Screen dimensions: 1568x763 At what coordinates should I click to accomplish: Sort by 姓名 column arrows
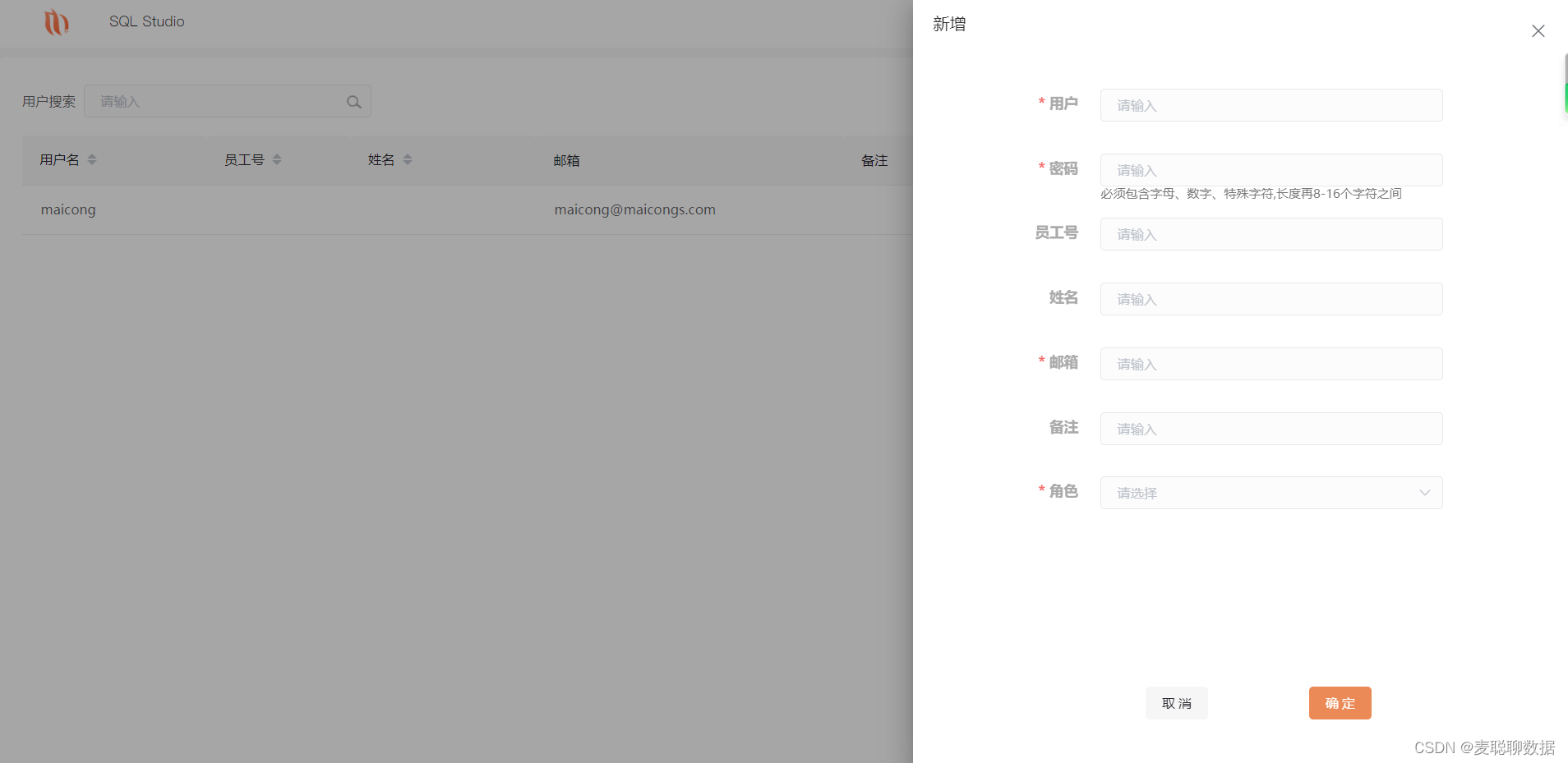pyautogui.click(x=408, y=159)
